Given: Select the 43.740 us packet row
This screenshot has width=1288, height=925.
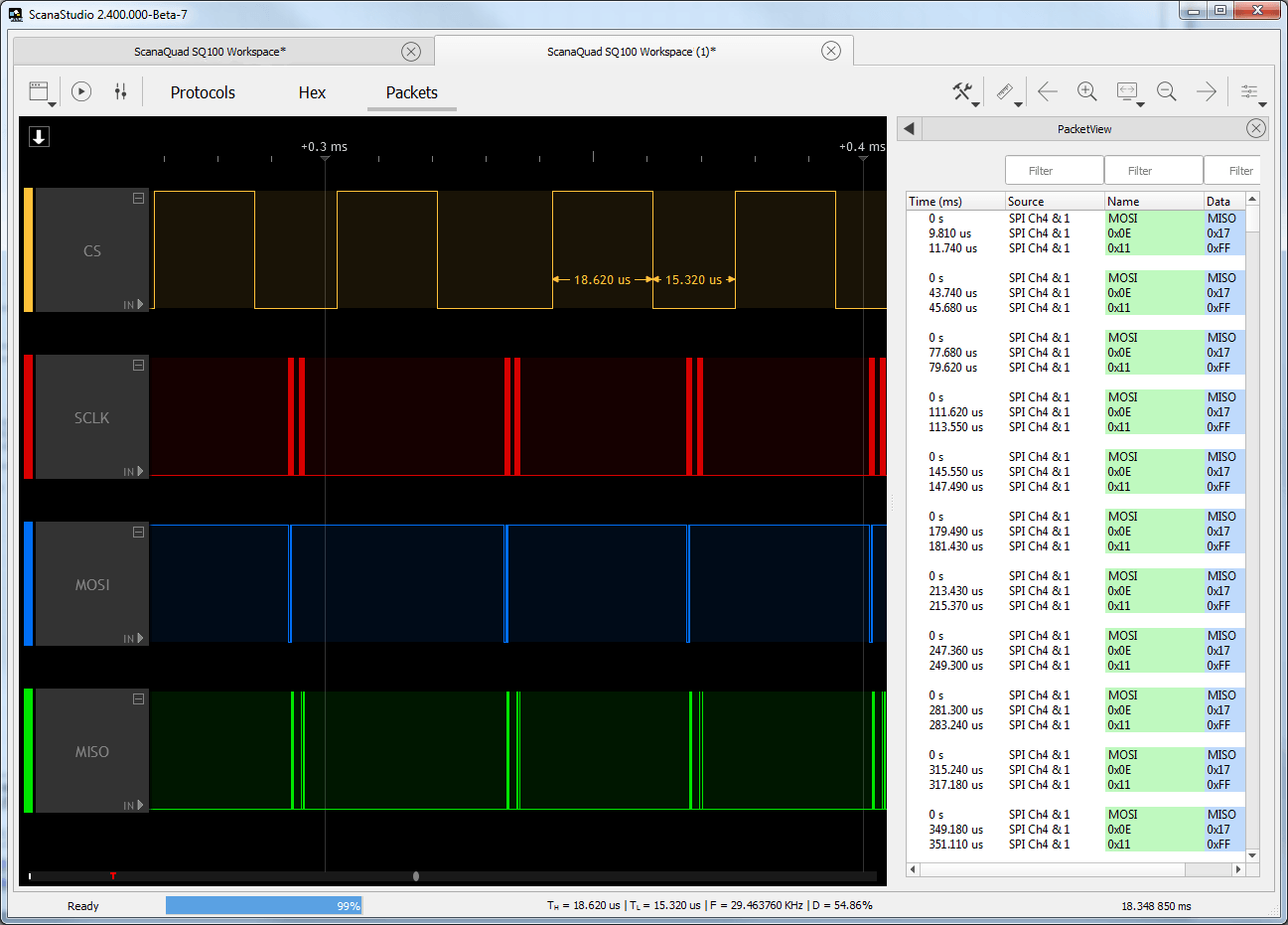Looking at the screenshot, I should (1075, 293).
